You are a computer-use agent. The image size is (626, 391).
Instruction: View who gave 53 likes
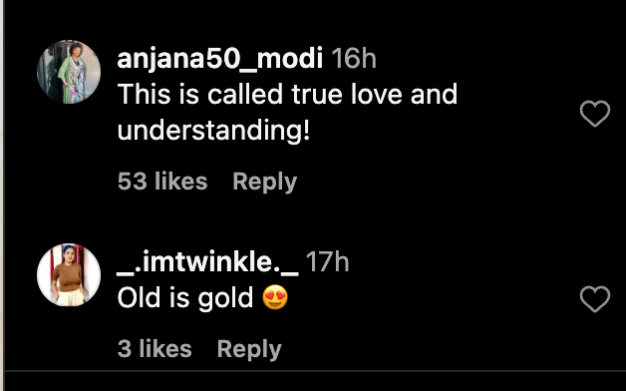(x=162, y=181)
